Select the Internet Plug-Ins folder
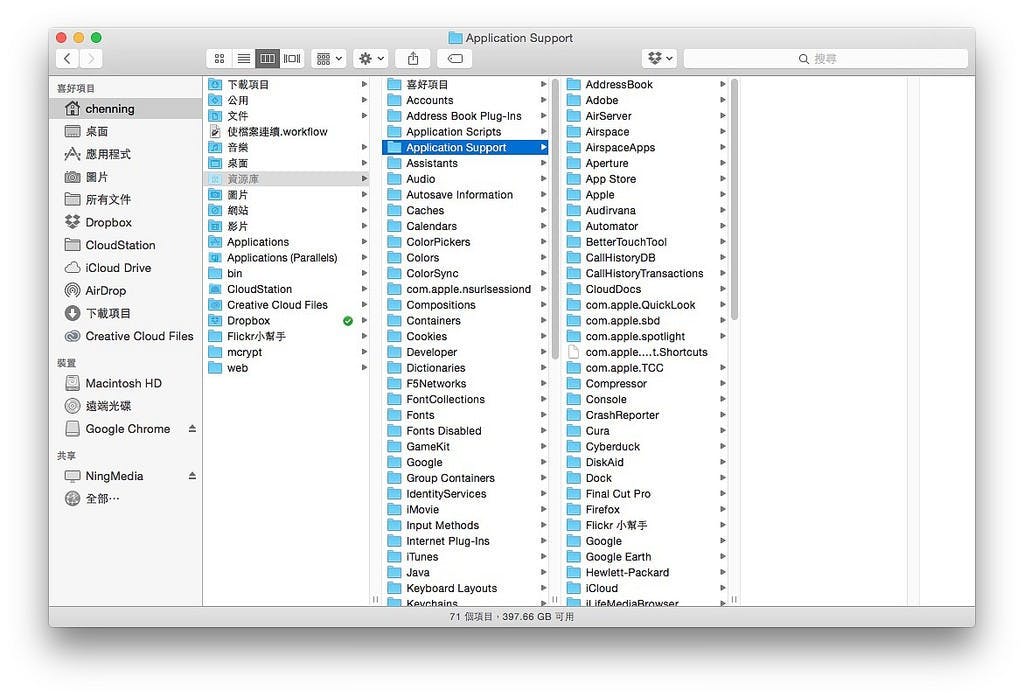1024x697 pixels. 465,541
